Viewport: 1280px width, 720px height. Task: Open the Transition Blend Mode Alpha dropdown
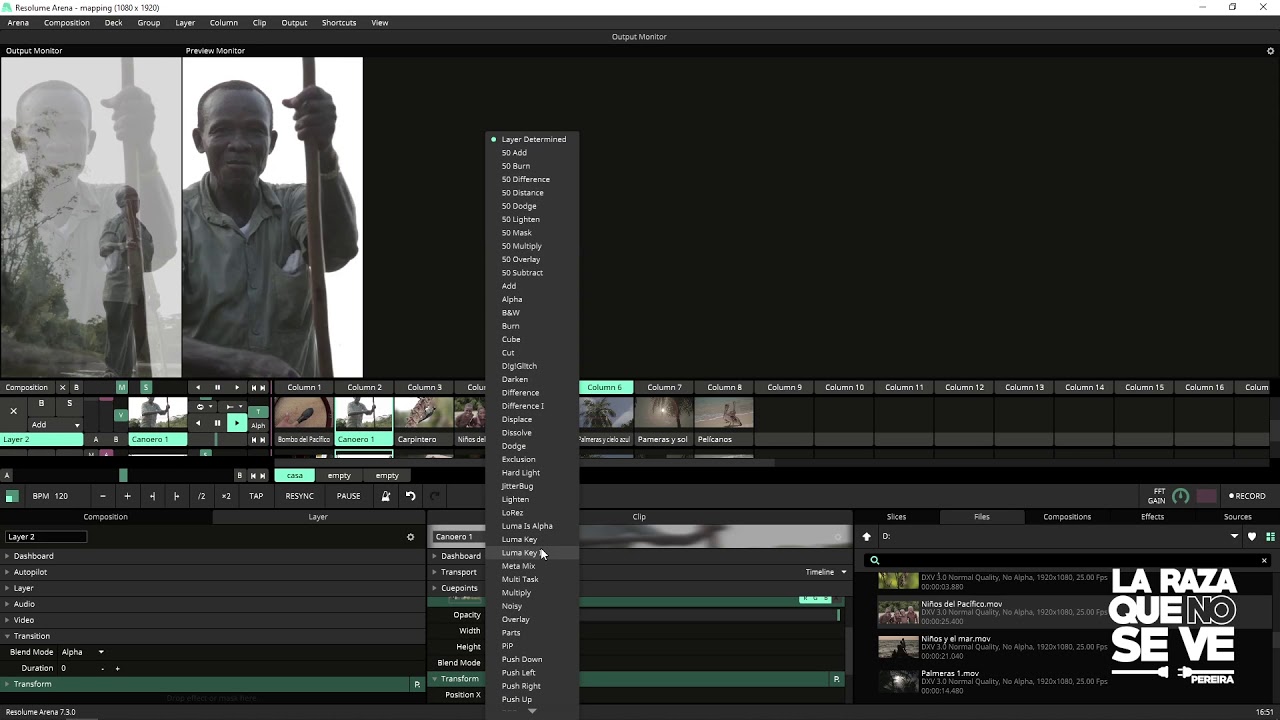click(x=84, y=652)
